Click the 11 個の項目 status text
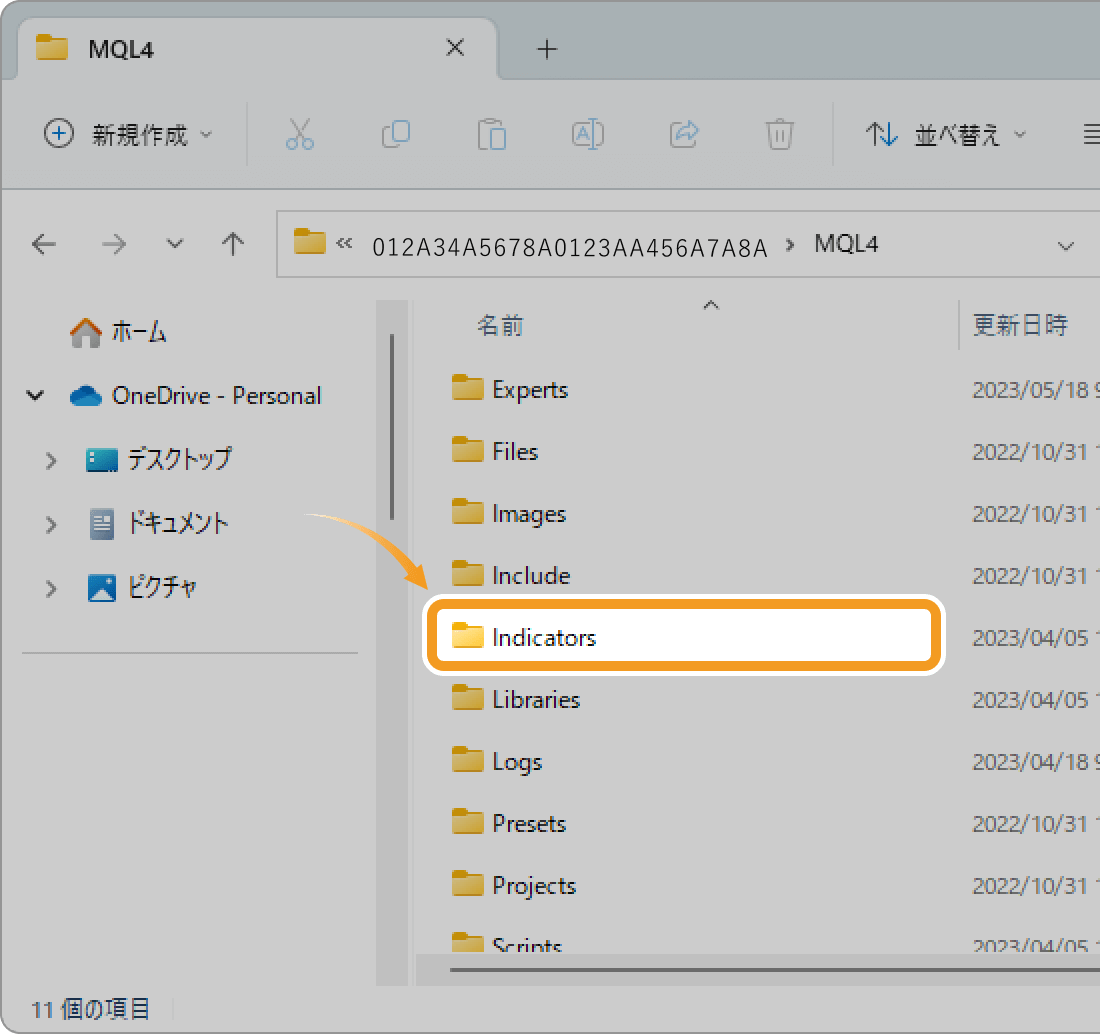 tap(90, 1009)
